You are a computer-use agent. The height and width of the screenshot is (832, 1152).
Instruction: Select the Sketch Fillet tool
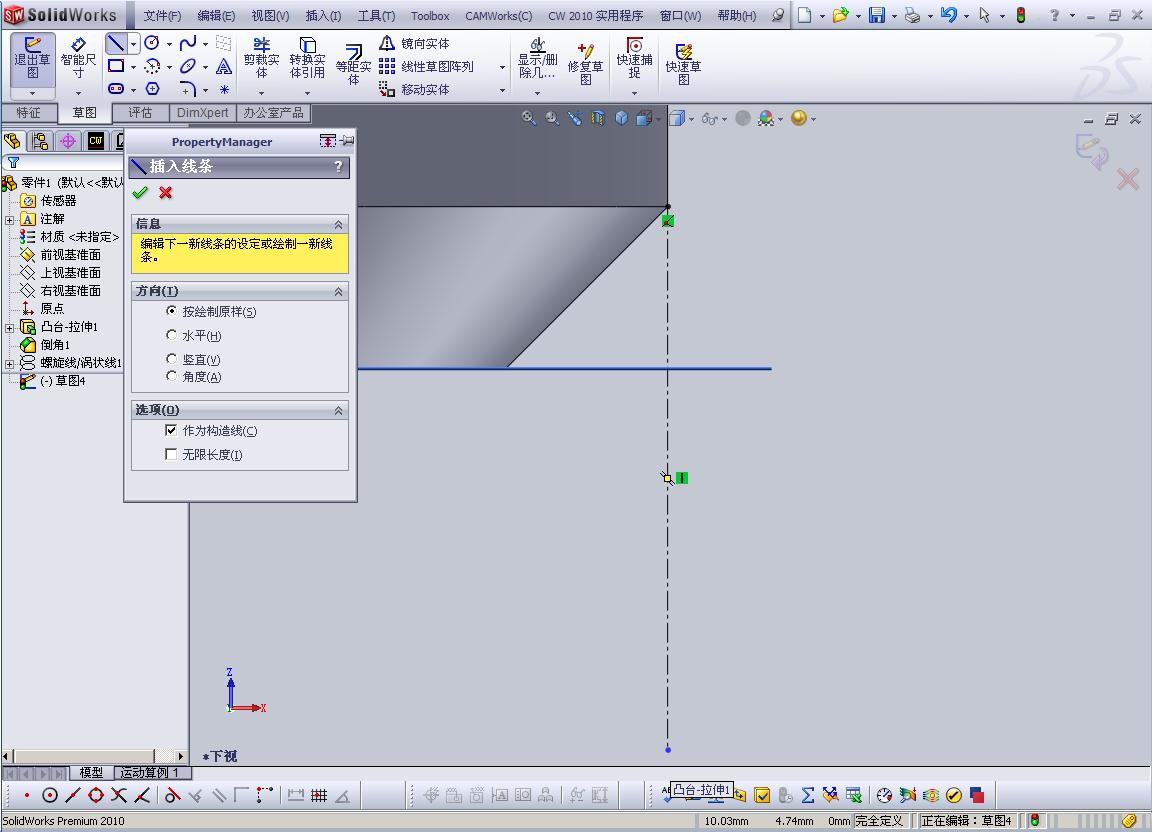pyautogui.click(x=188, y=89)
